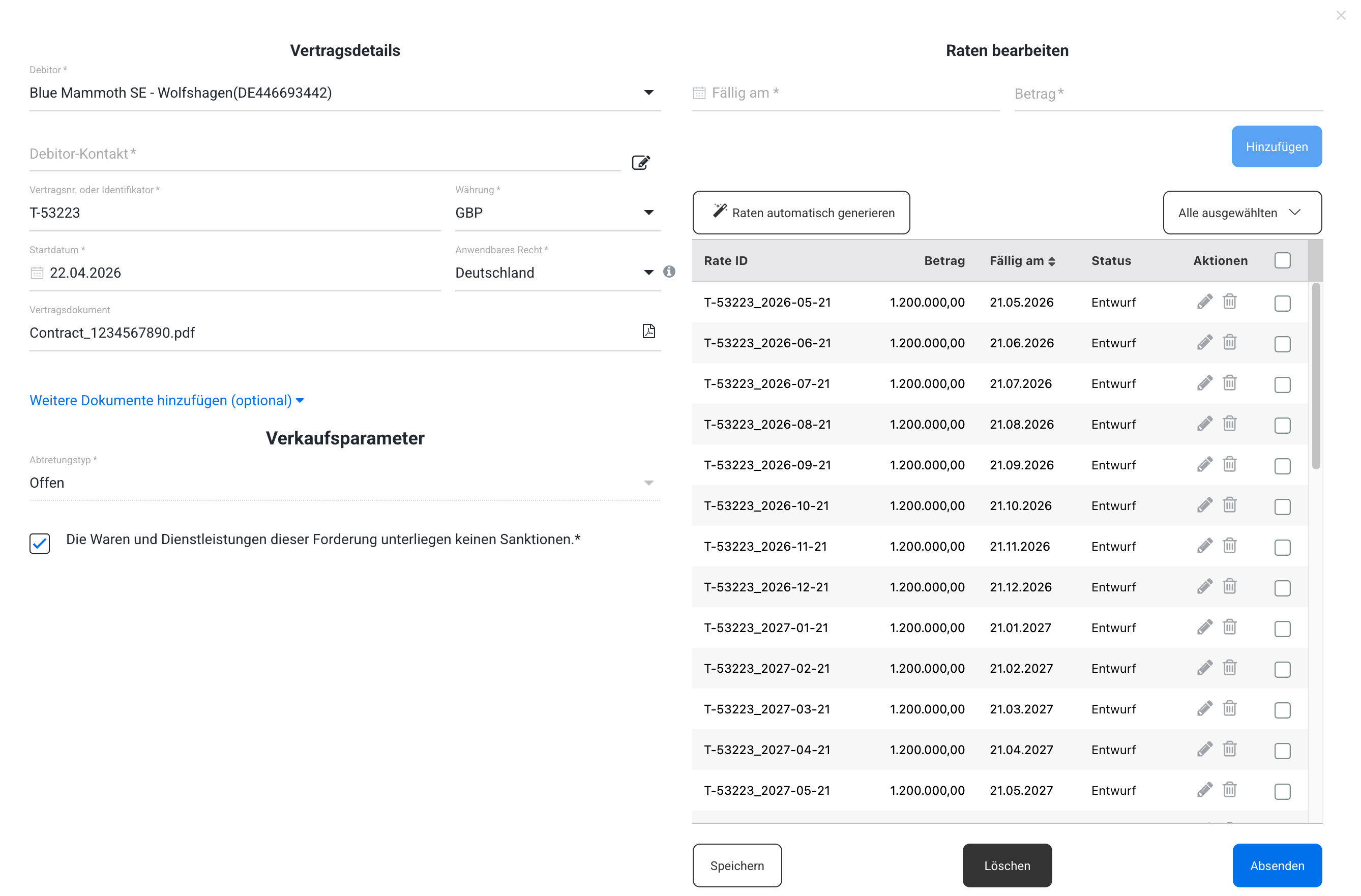
Task: Edit rate T-53223_2026-07-21 via pencil icon
Action: [x=1204, y=383]
